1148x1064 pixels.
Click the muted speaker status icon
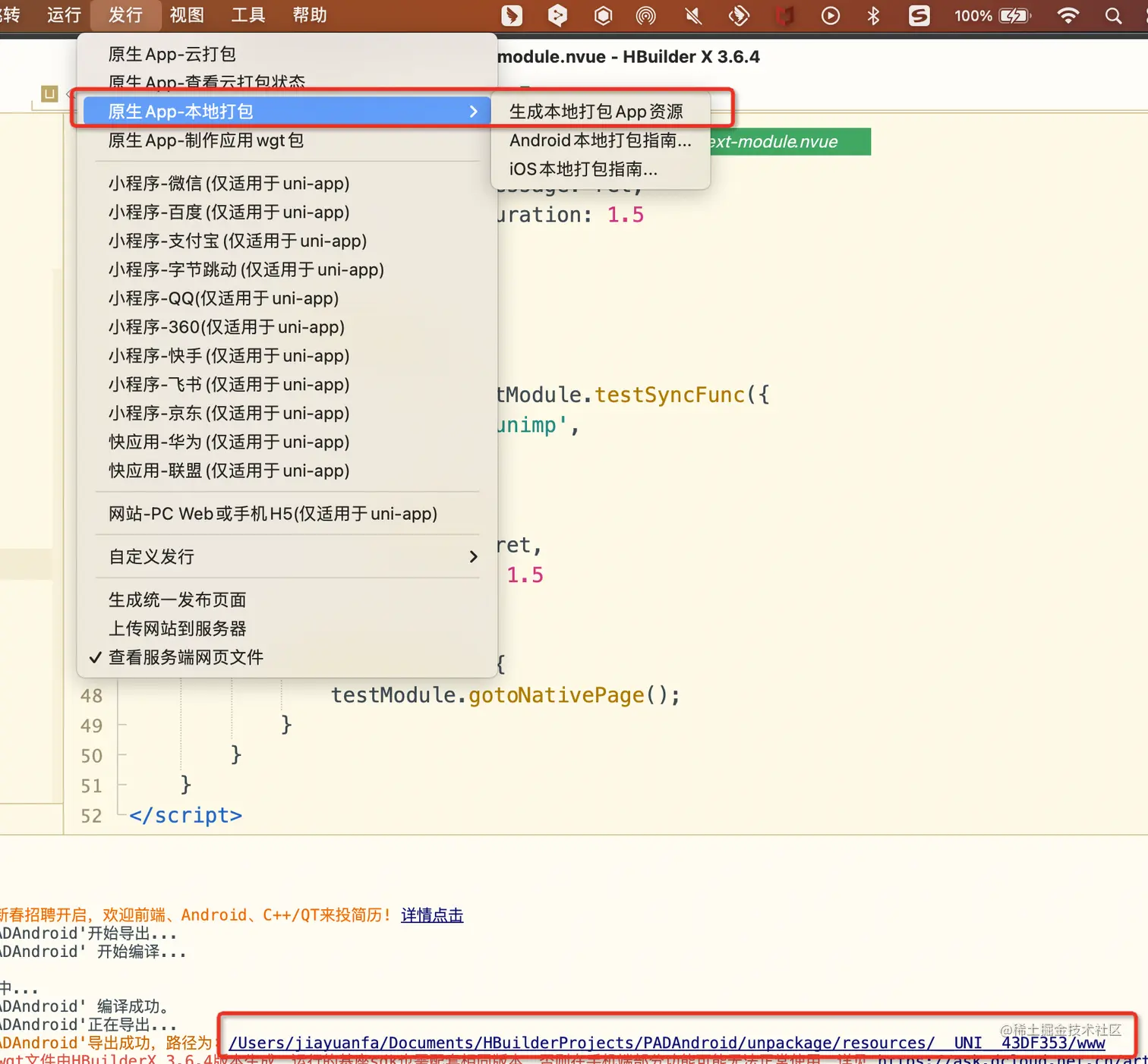click(692, 15)
